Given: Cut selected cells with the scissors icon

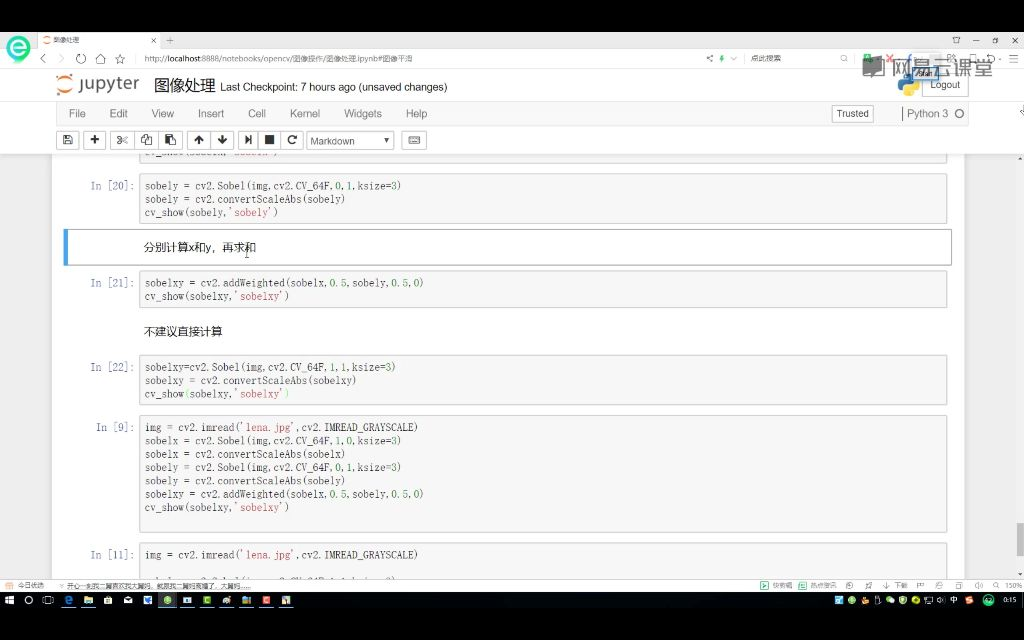Looking at the screenshot, I should [x=122, y=140].
